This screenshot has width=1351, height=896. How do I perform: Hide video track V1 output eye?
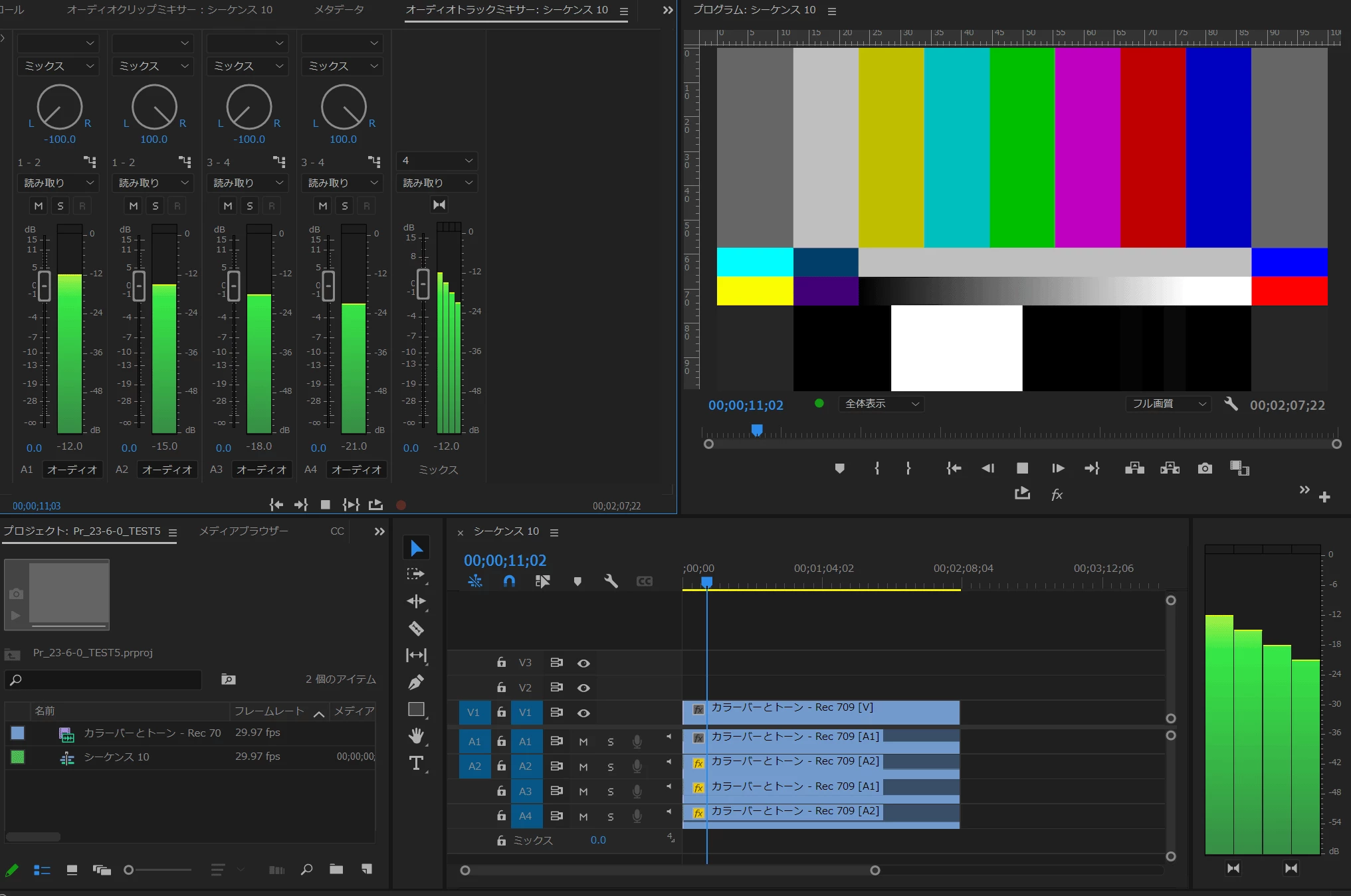point(583,713)
